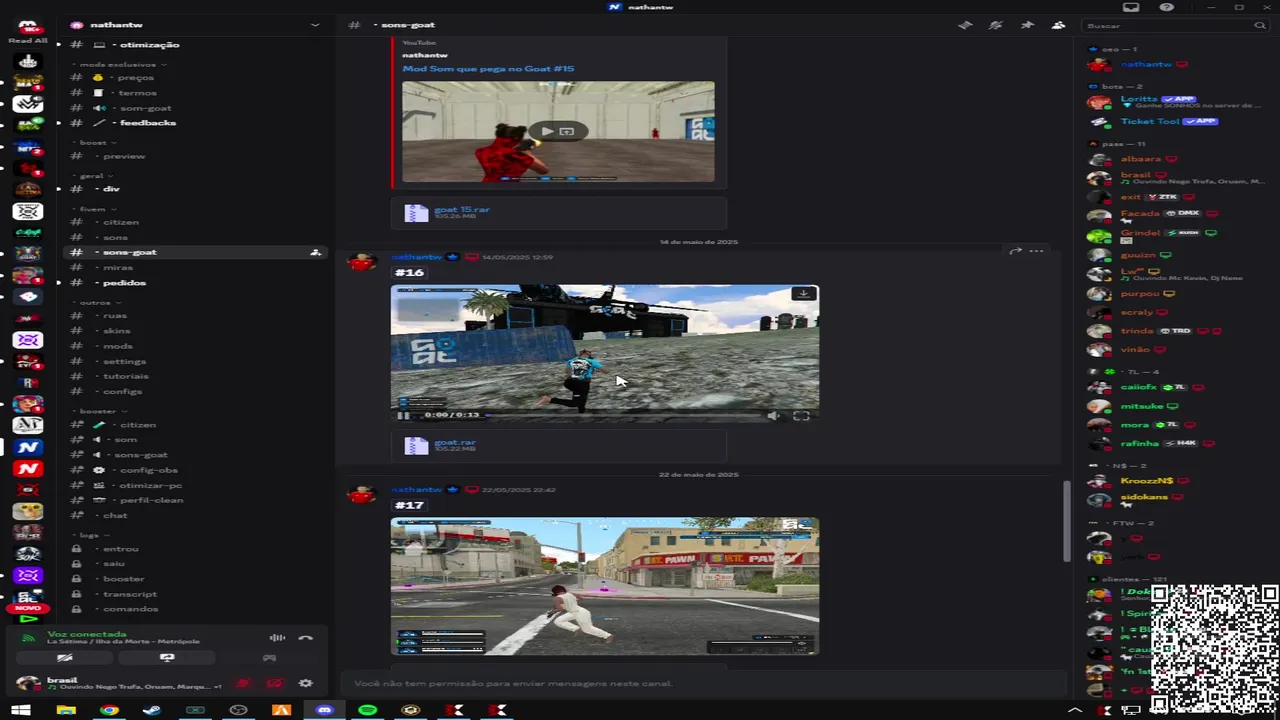The width and height of the screenshot is (1280, 720).
Task: Open Google Chrome in taskbar
Action: coord(109,710)
